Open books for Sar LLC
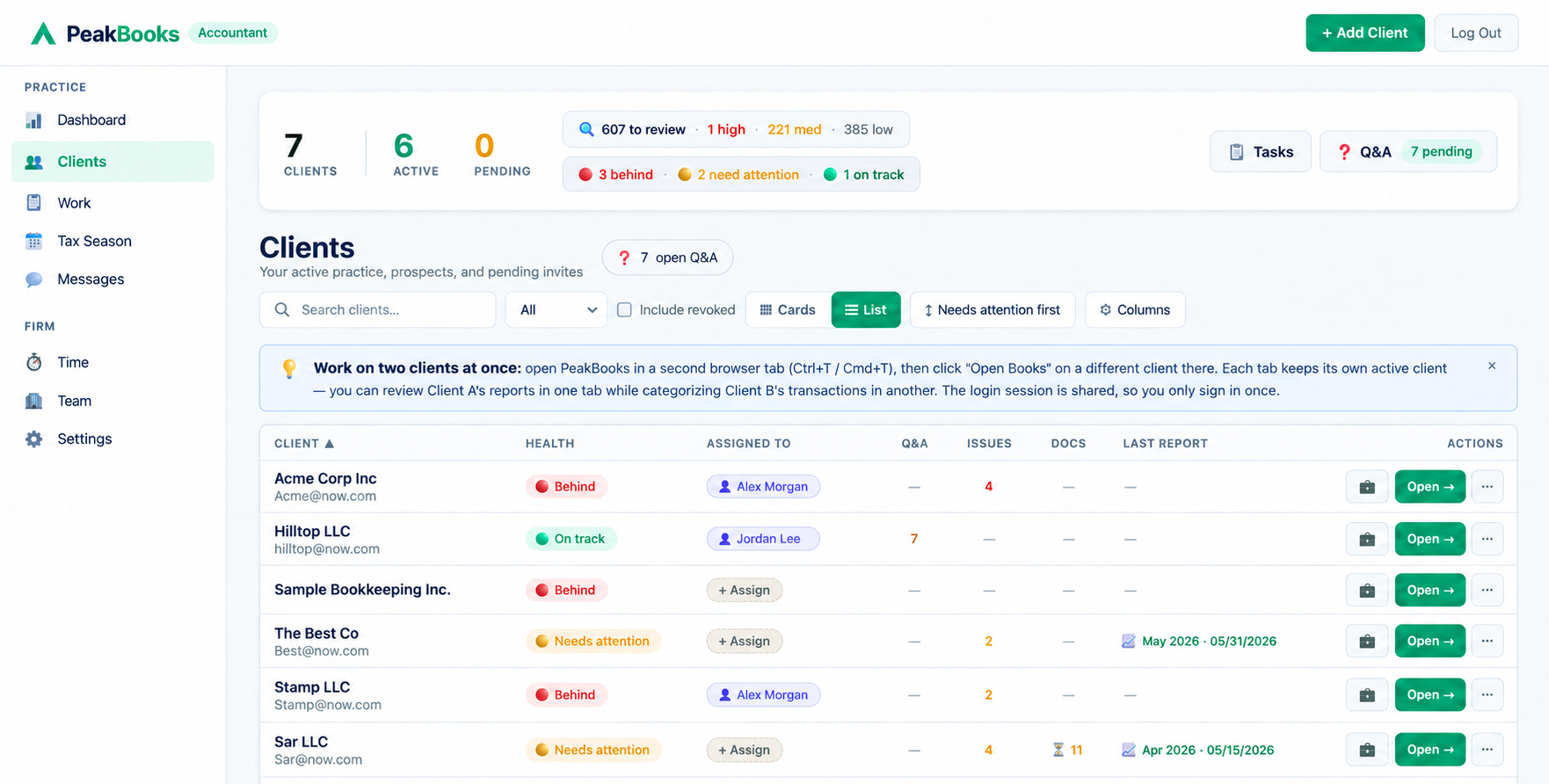Viewport: 1549px width, 784px height. pos(1430,750)
